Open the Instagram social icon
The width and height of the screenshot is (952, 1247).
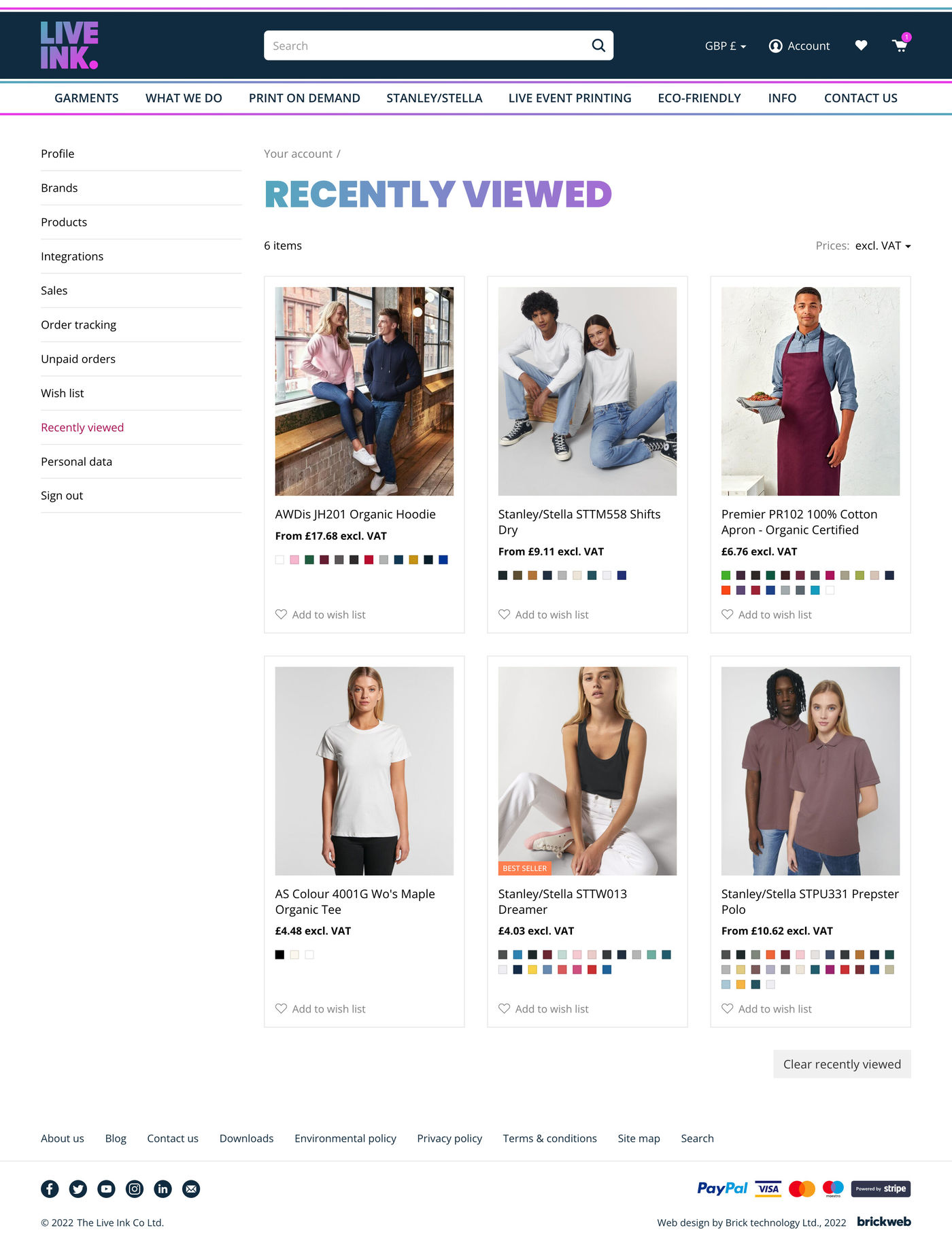coord(135,1189)
